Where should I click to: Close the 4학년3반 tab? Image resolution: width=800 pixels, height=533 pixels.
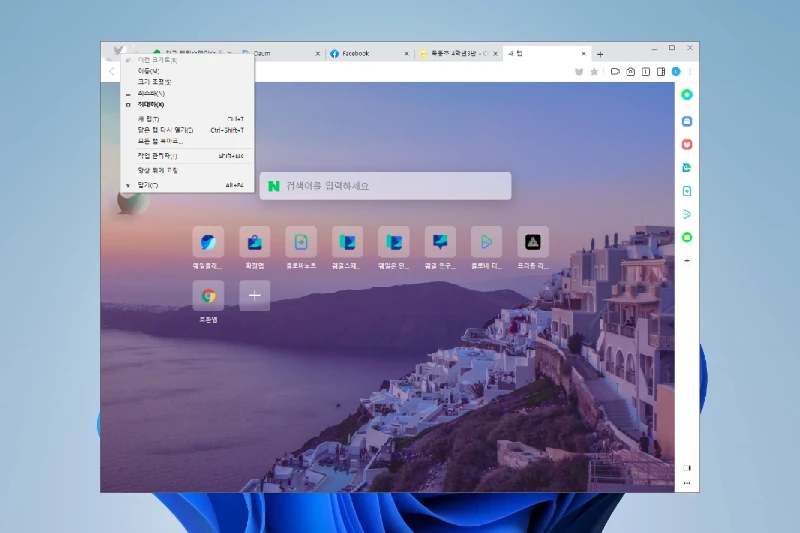[495, 54]
